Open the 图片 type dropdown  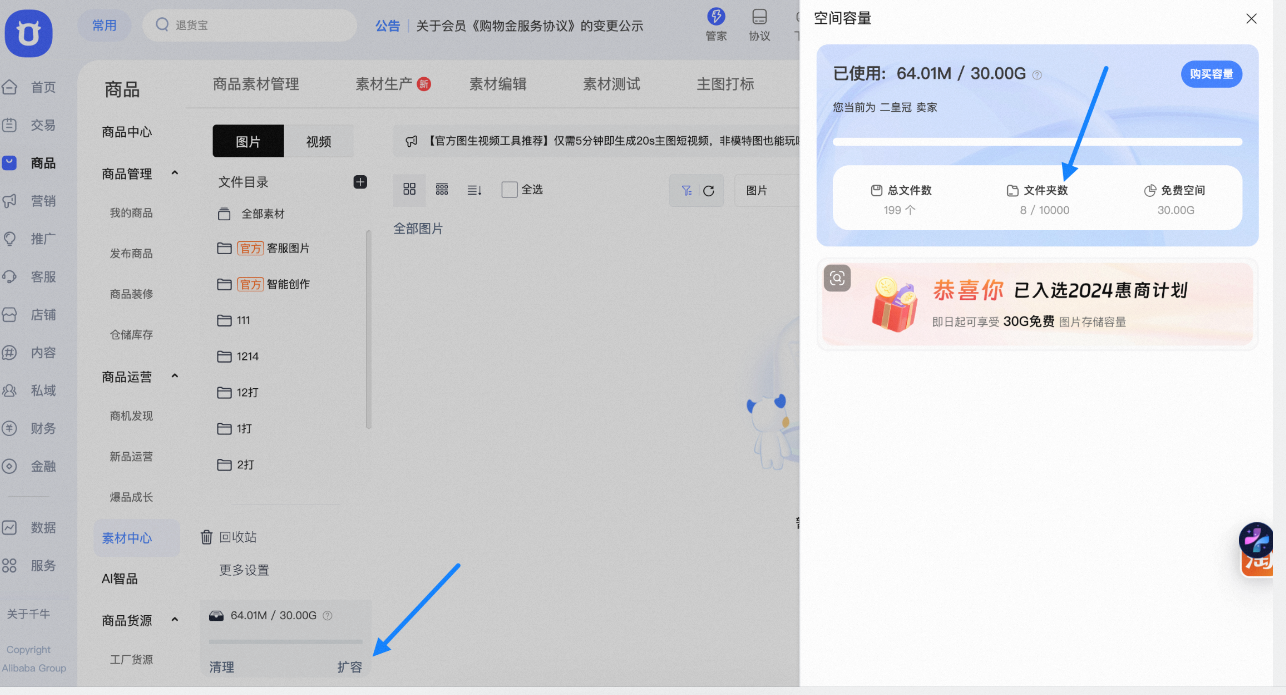click(x=767, y=190)
